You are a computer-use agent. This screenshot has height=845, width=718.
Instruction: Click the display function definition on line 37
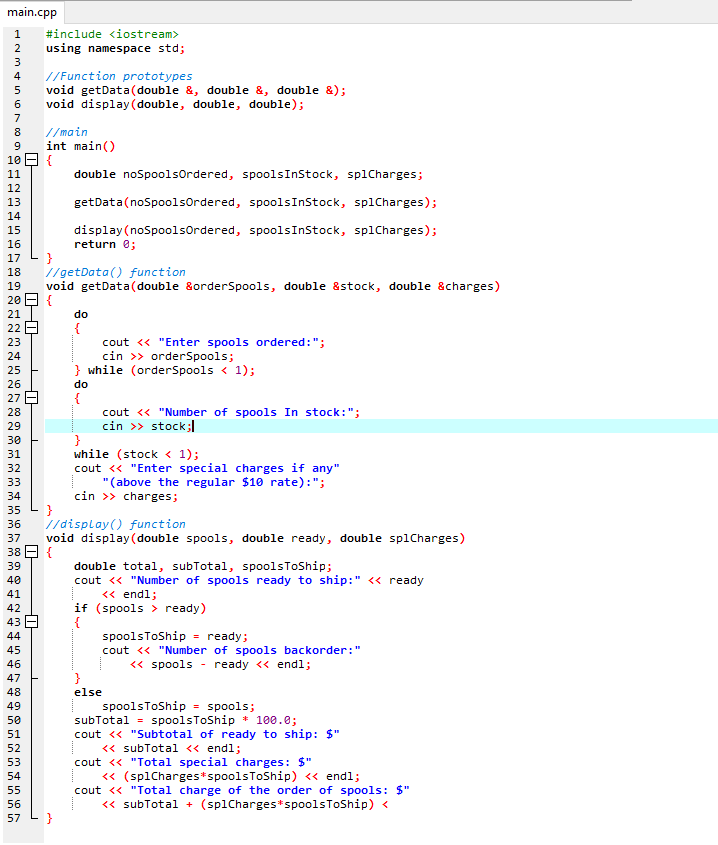click(x=256, y=538)
